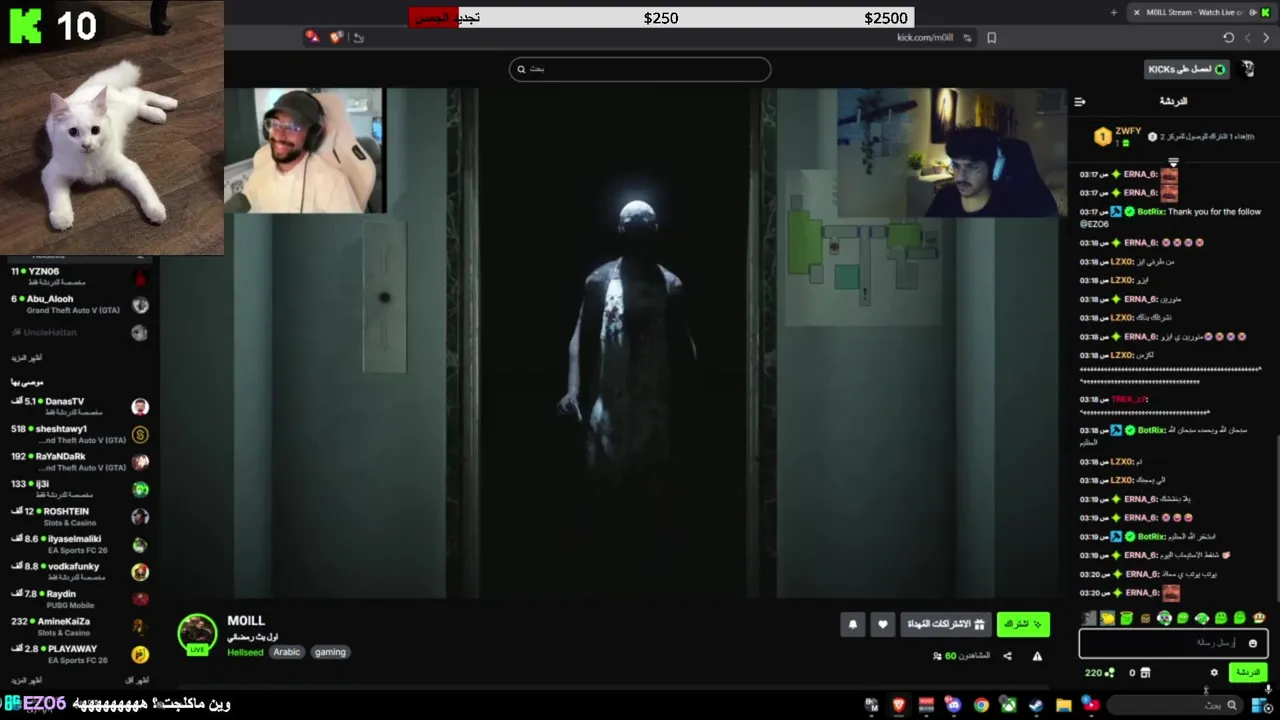Open Abu_Alooh channel in sidebar

click(80, 304)
